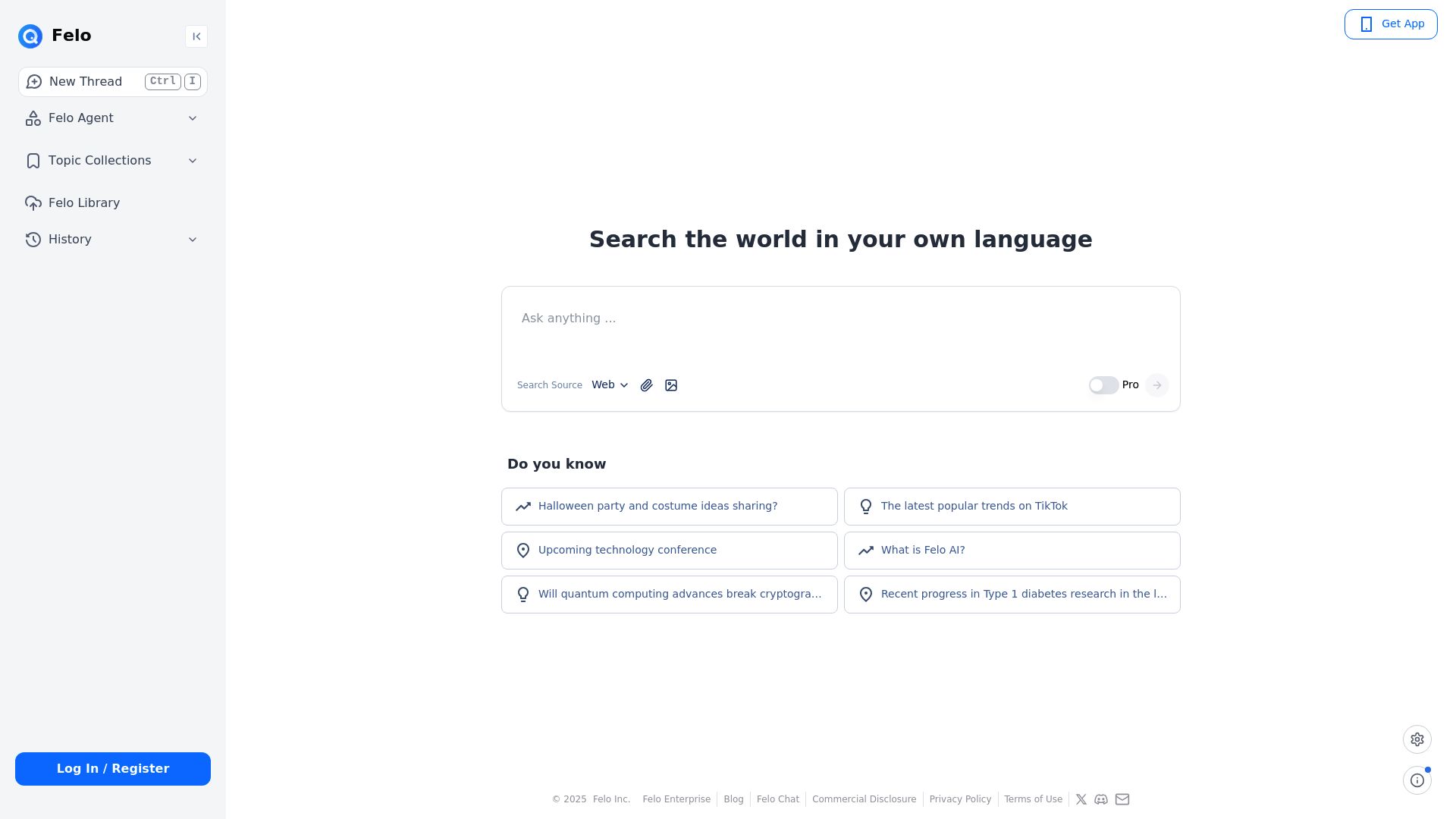
Task: Open the Topic Collections menu item
Action: (113, 161)
